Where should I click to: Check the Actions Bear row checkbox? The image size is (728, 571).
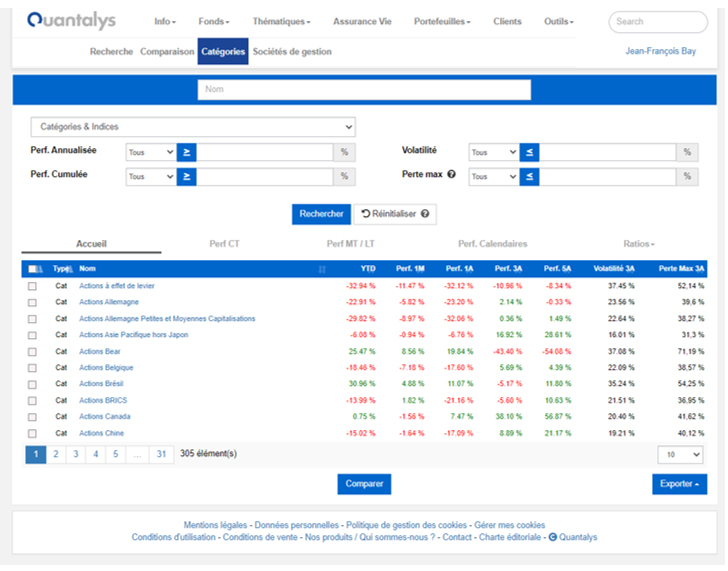click(x=32, y=352)
